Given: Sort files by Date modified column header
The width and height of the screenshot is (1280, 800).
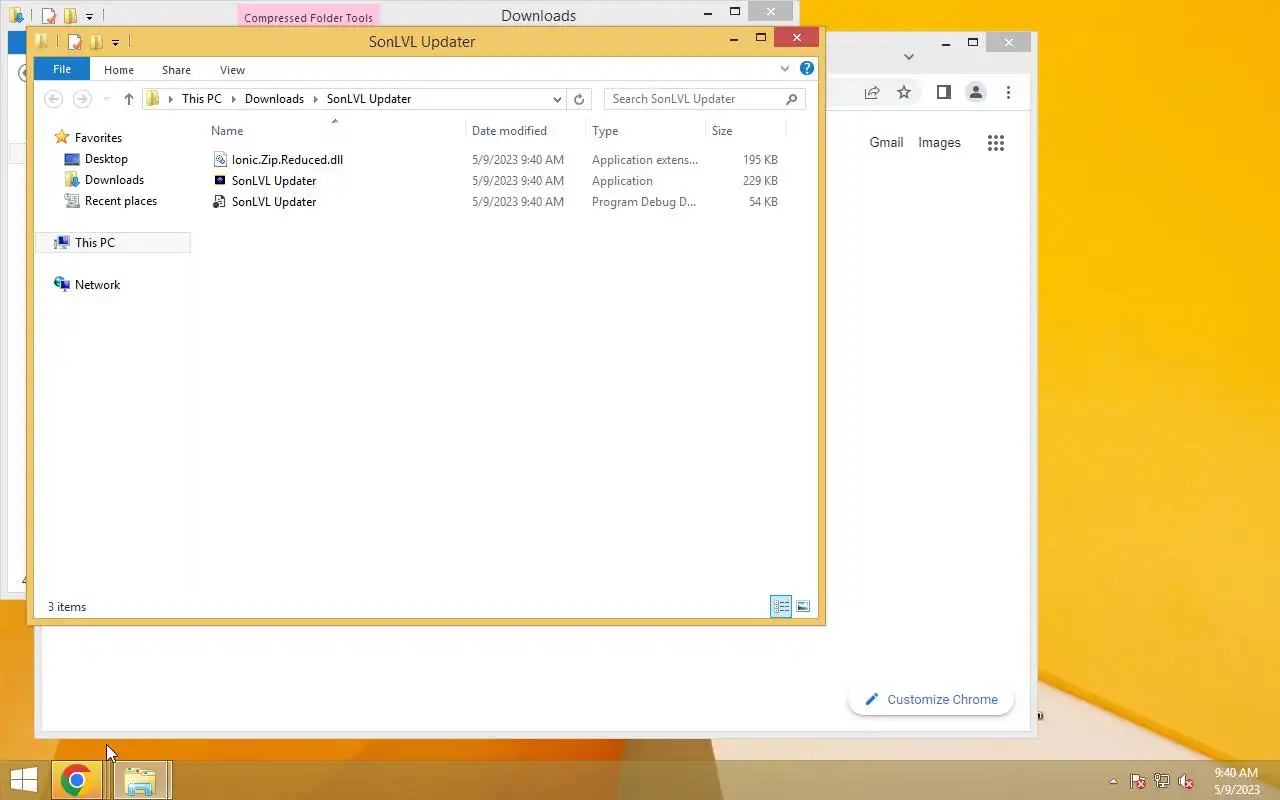Looking at the screenshot, I should [x=509, y=131].
